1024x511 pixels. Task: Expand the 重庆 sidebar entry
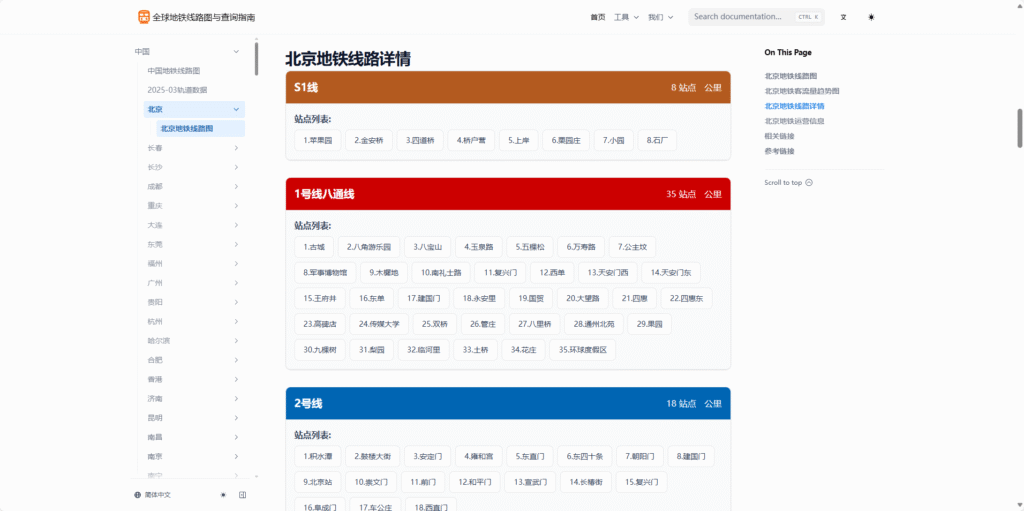click(x=236, y=206)
